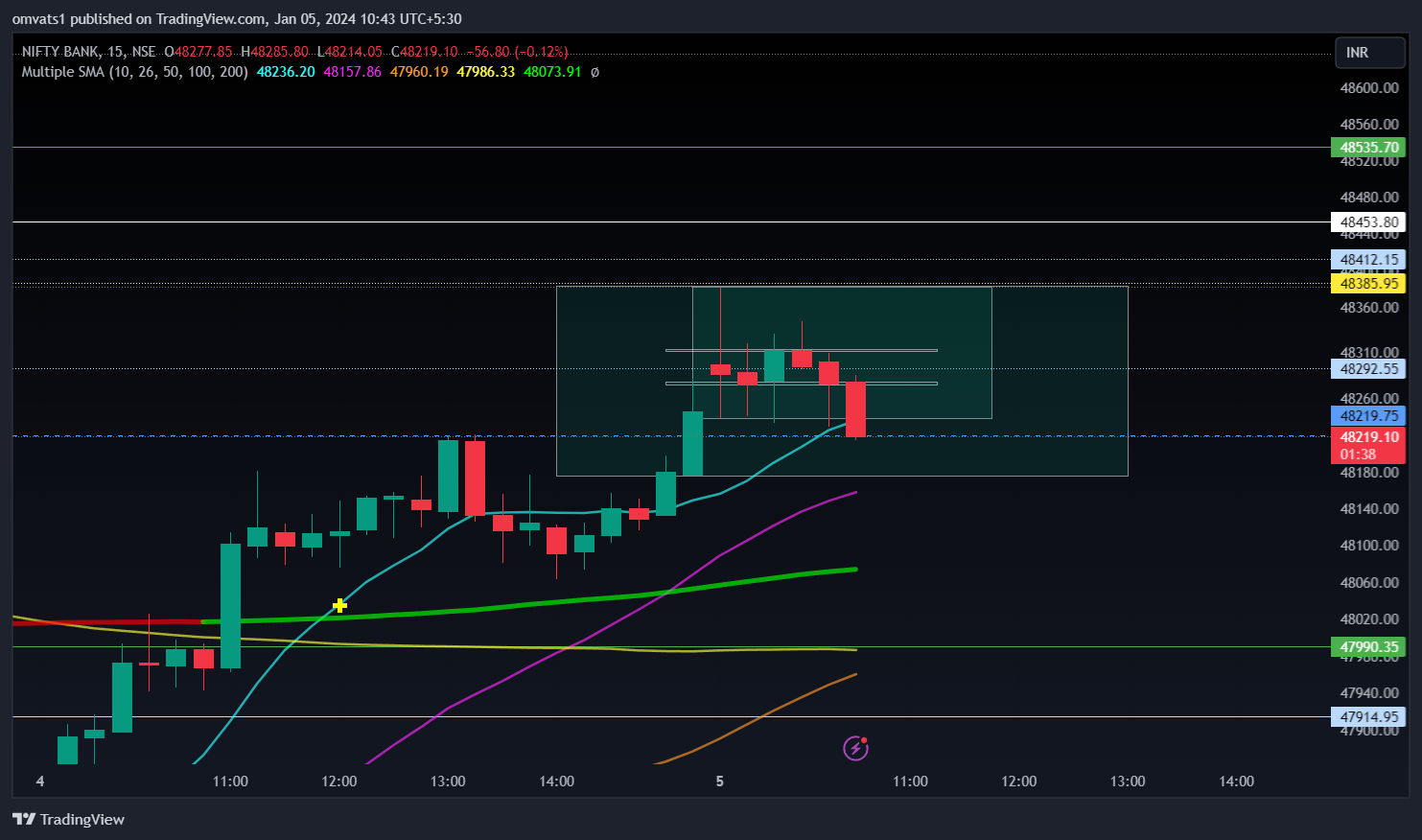Click the green 48535.70 price label
1422x840 pixels.
tap(1368, 148)
